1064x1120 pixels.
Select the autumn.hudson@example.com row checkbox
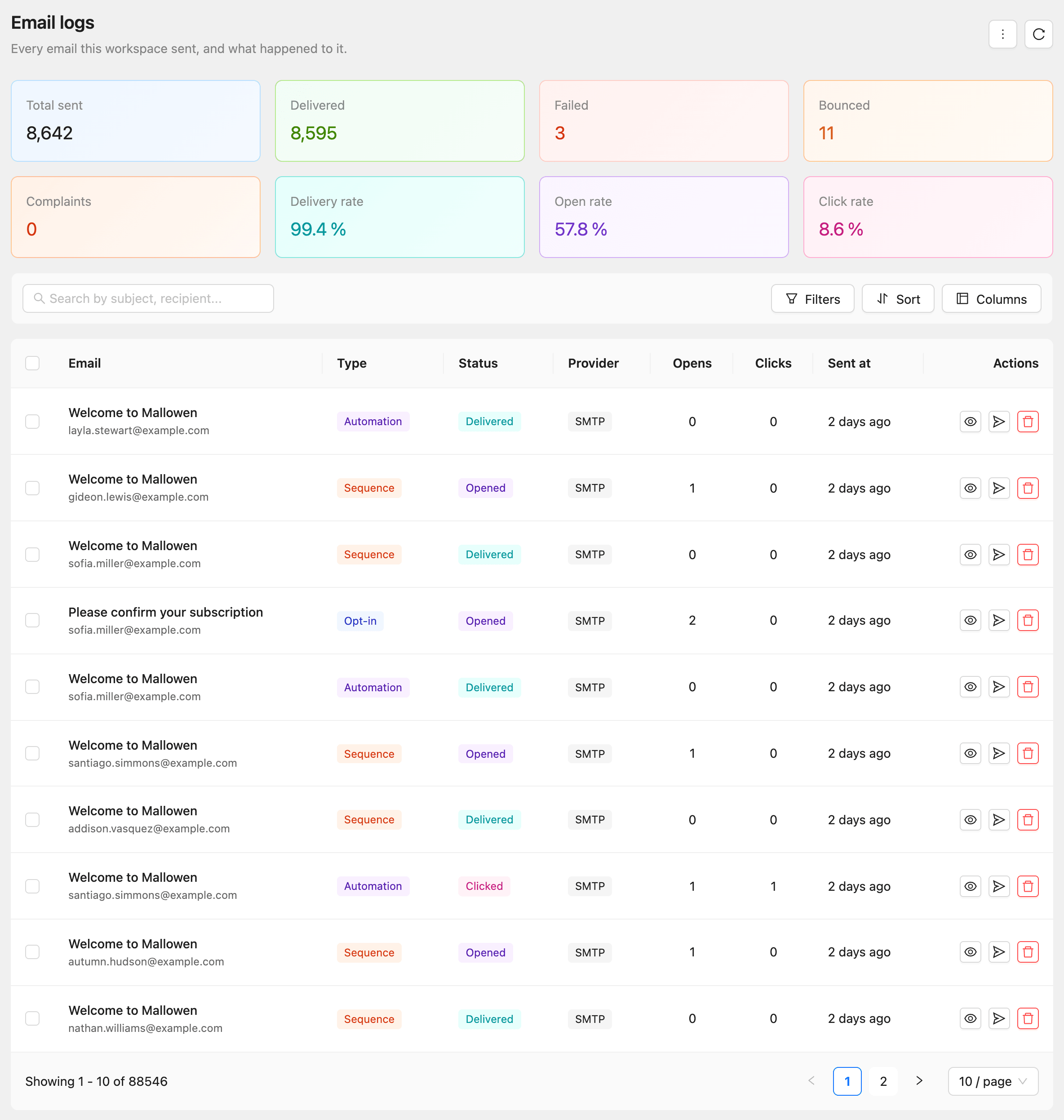(x=32, y=951)
